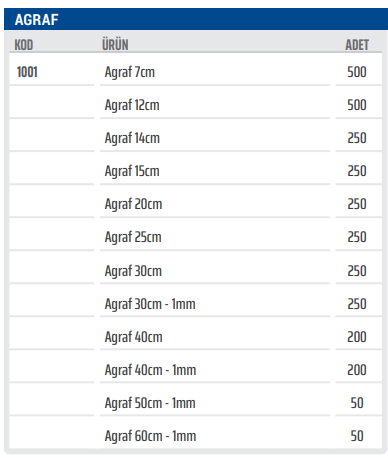Choose the Agraf 60cm - 1mm item
Image resolution: width=388 pixels, height=458 pixels.
tap(150, 436)
